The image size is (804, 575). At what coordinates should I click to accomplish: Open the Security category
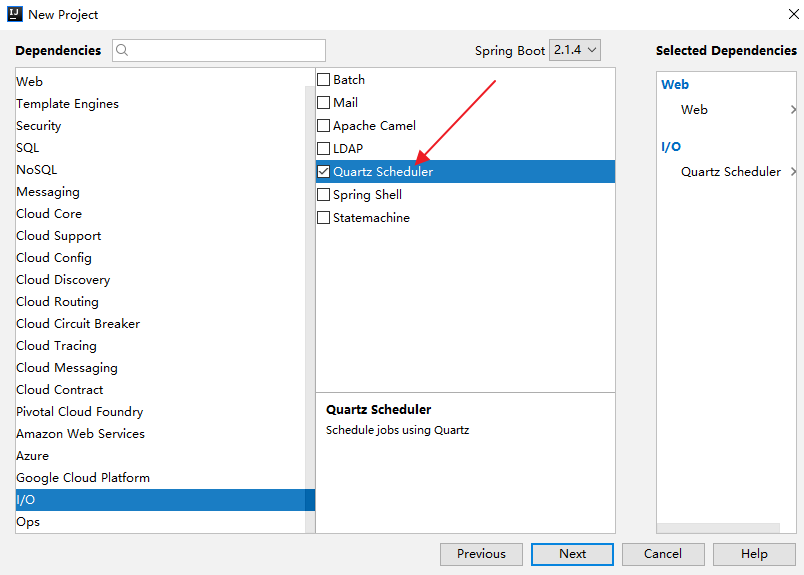pos(160,126)
